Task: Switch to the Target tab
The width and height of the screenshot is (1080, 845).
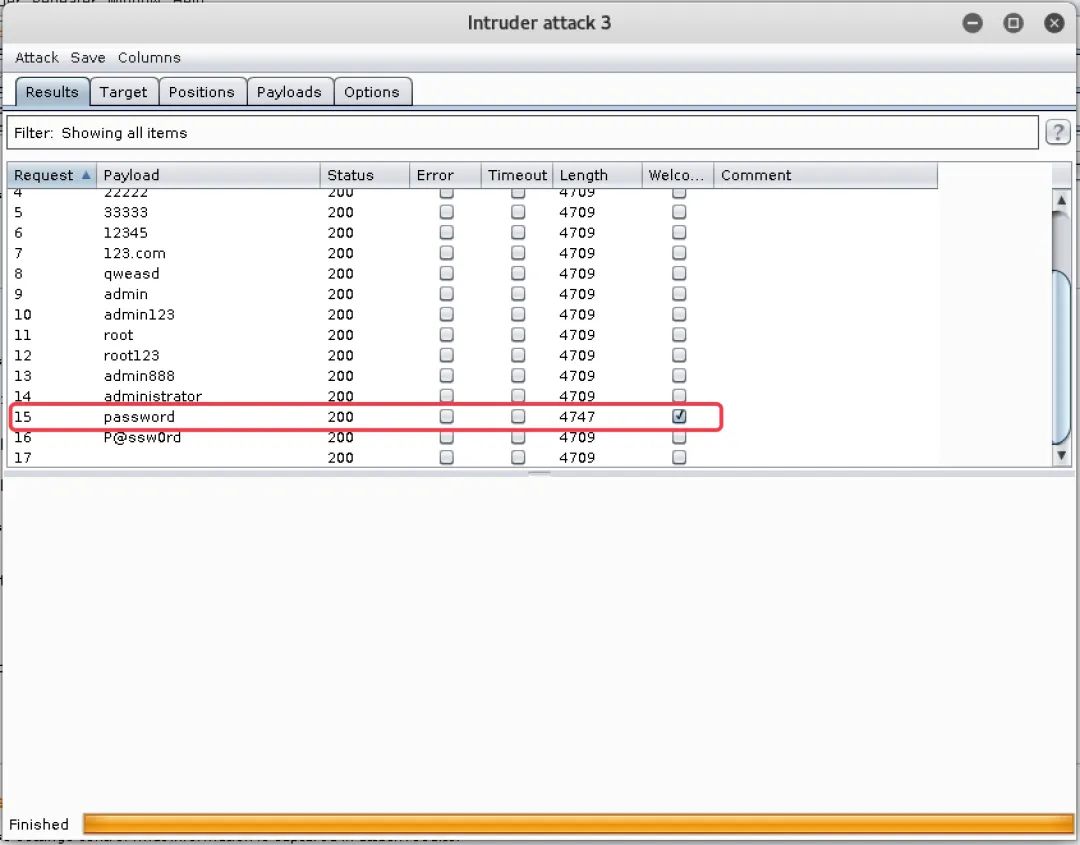Action: [x=123, y=92]
